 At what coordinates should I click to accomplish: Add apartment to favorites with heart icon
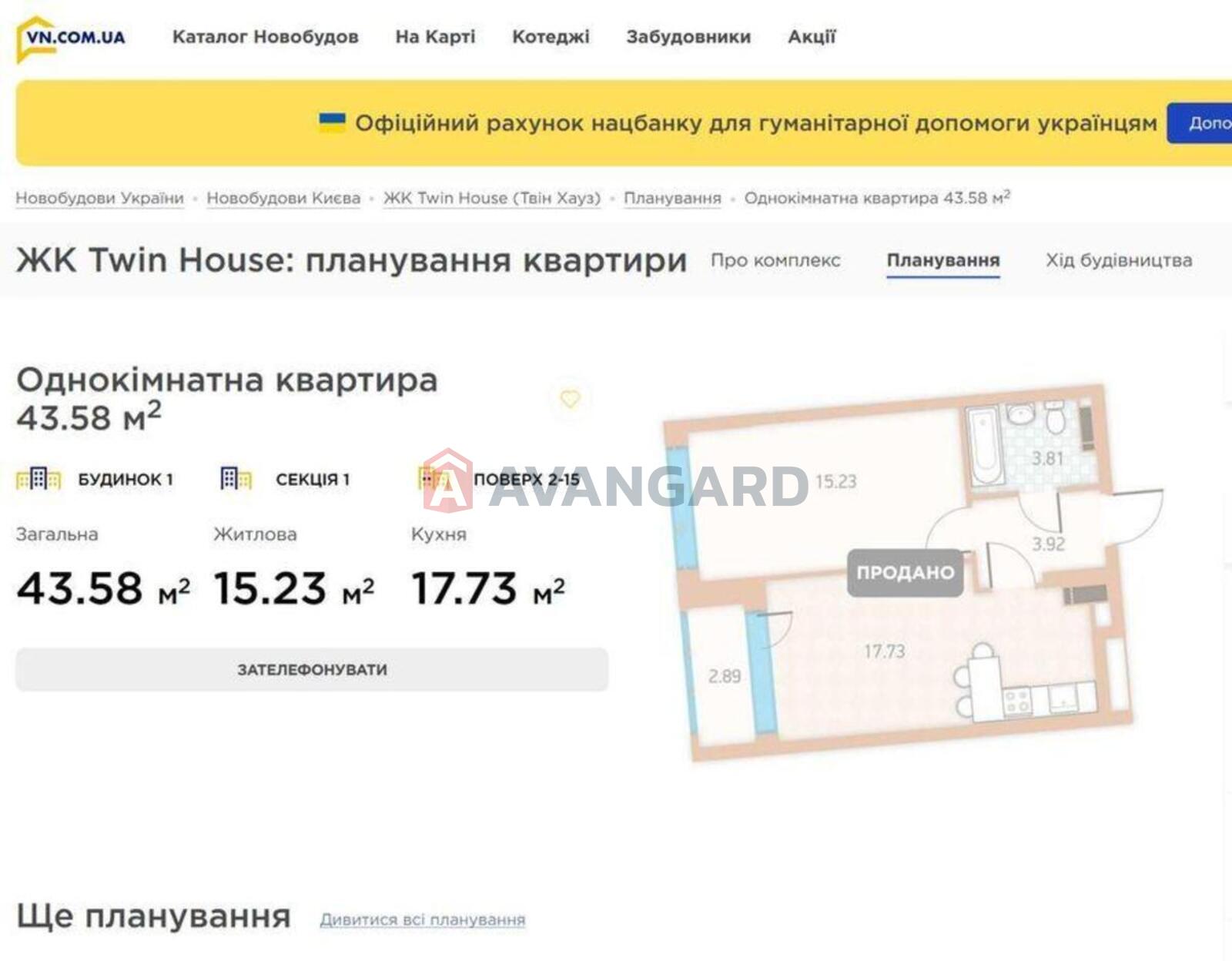(x=570, y=399)
